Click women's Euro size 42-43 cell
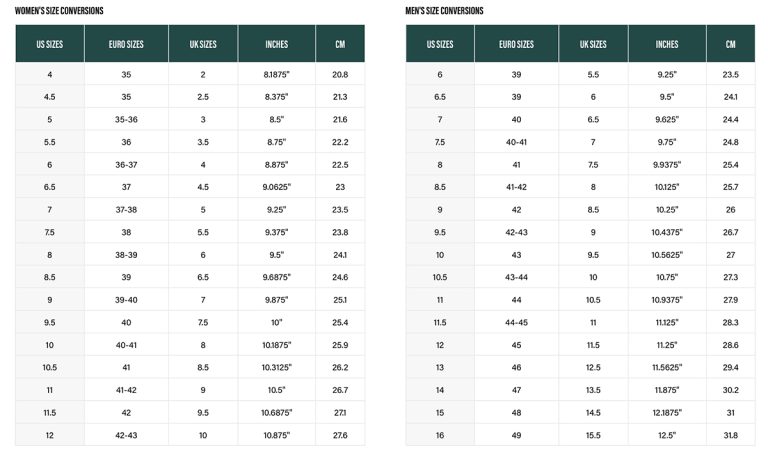 point(126,435)
